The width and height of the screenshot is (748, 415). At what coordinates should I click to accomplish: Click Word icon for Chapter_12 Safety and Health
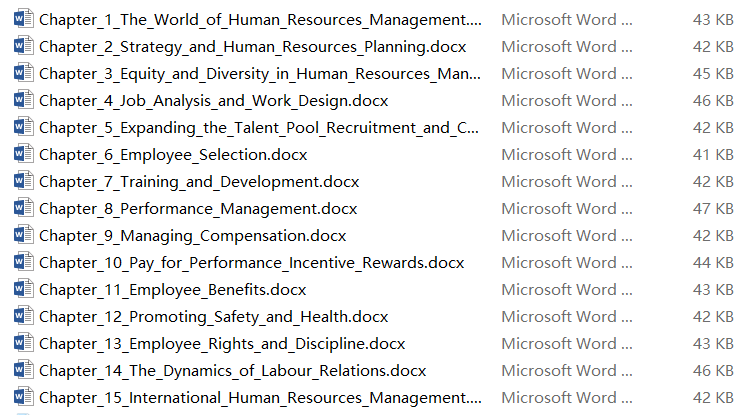pyautogui.click(x=23, y=316)
